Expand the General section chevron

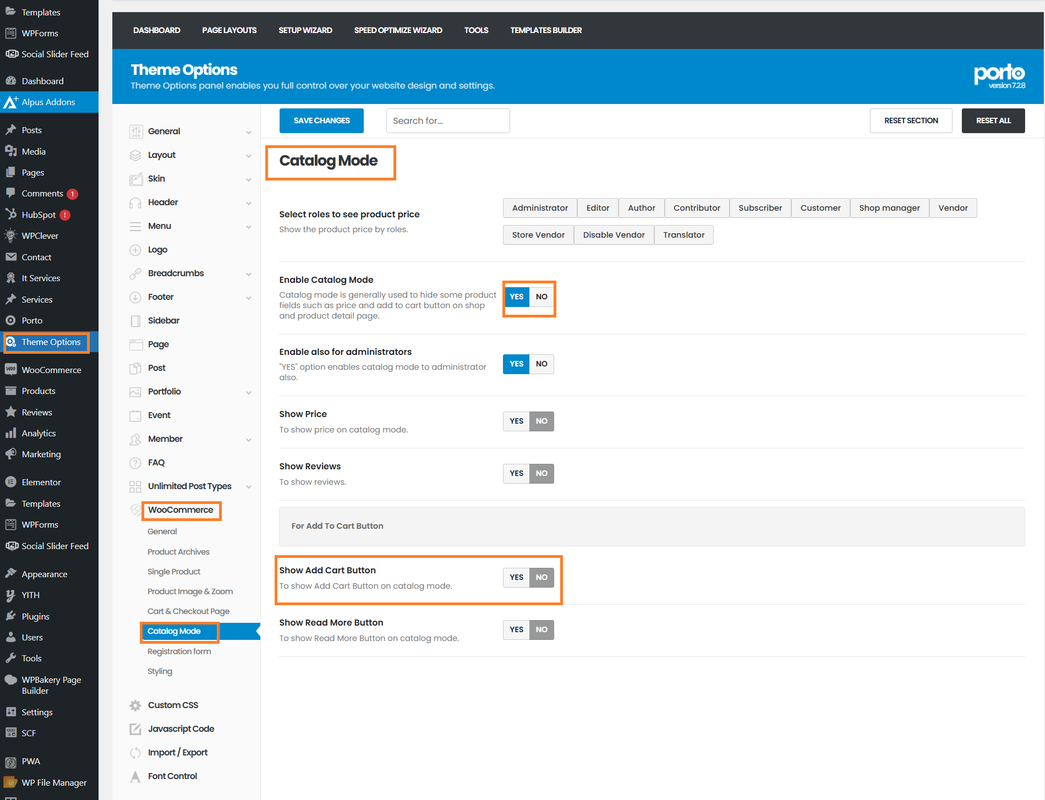[x=248, y=132]
